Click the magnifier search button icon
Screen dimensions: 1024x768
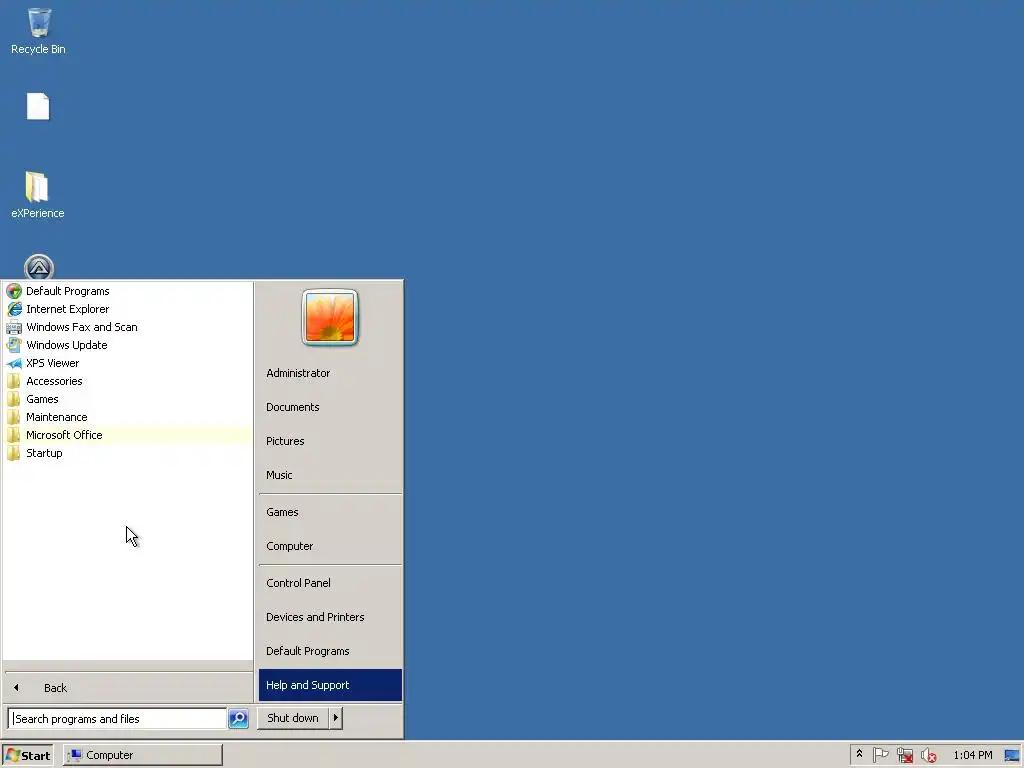(238, 718)
